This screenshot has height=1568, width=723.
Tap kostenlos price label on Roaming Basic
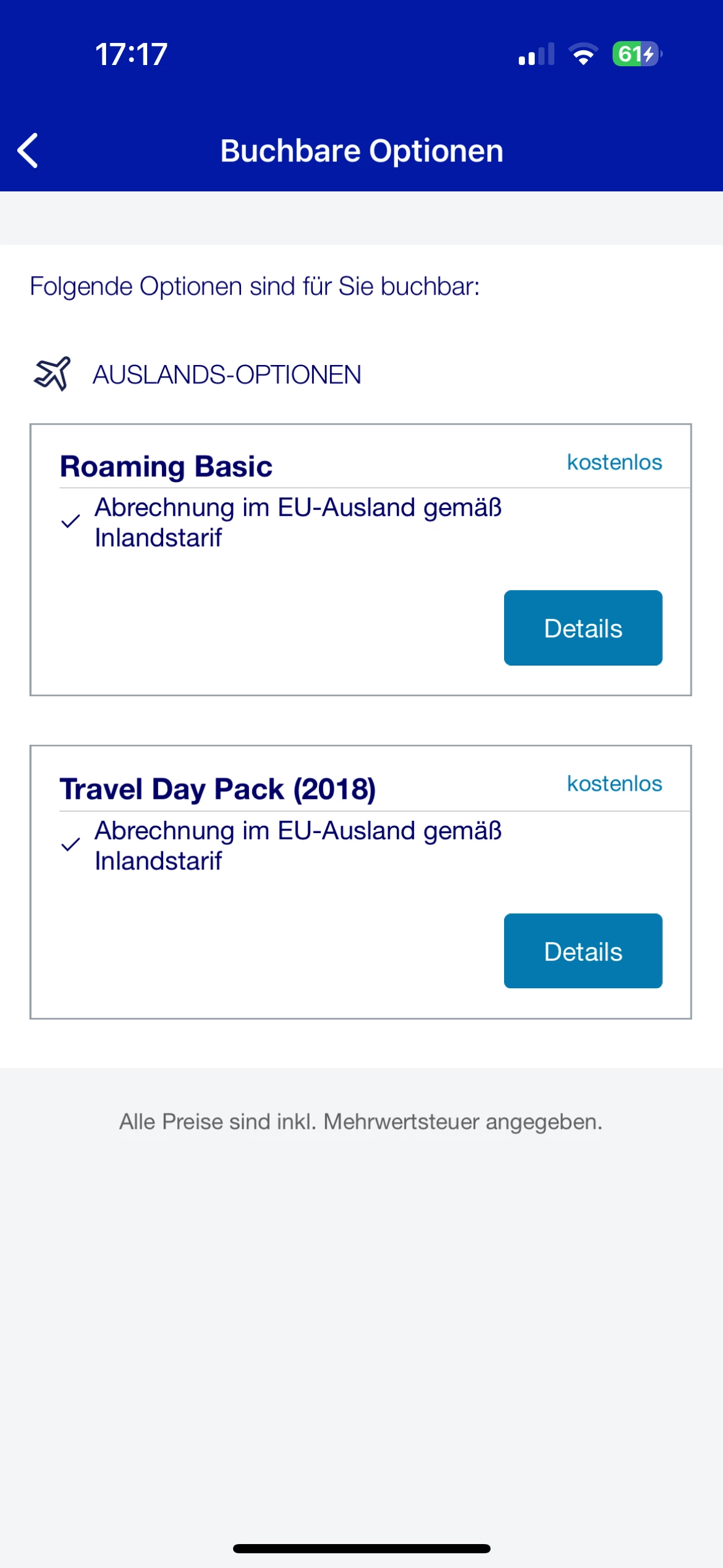pyautogui.click(x=614, y=462)
